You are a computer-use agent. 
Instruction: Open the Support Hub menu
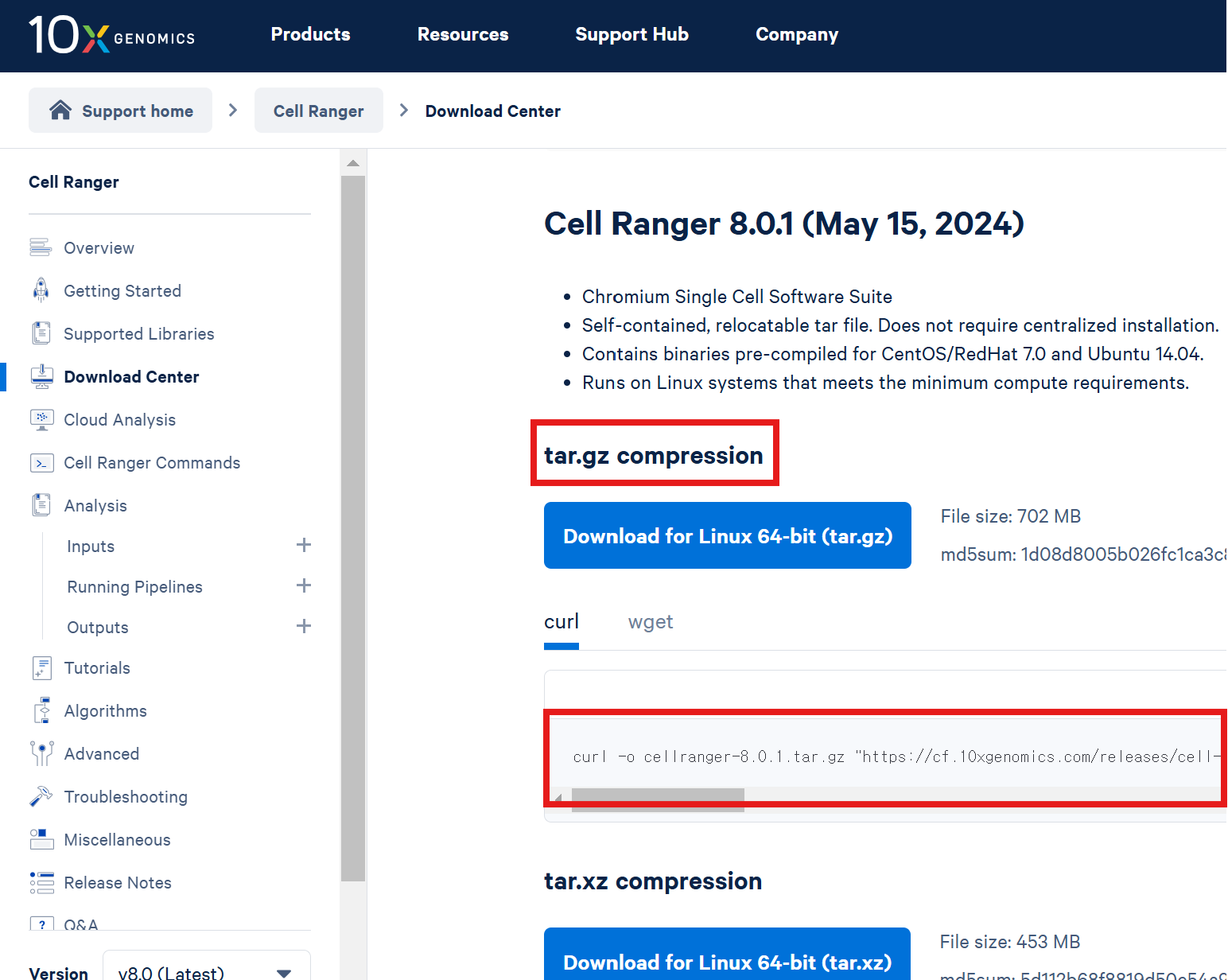click(631, 34)
